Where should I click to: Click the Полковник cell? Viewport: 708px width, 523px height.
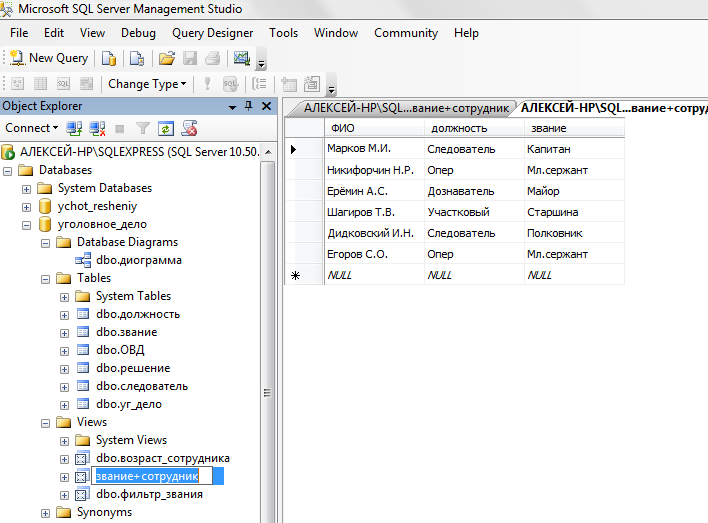point(574,233)
